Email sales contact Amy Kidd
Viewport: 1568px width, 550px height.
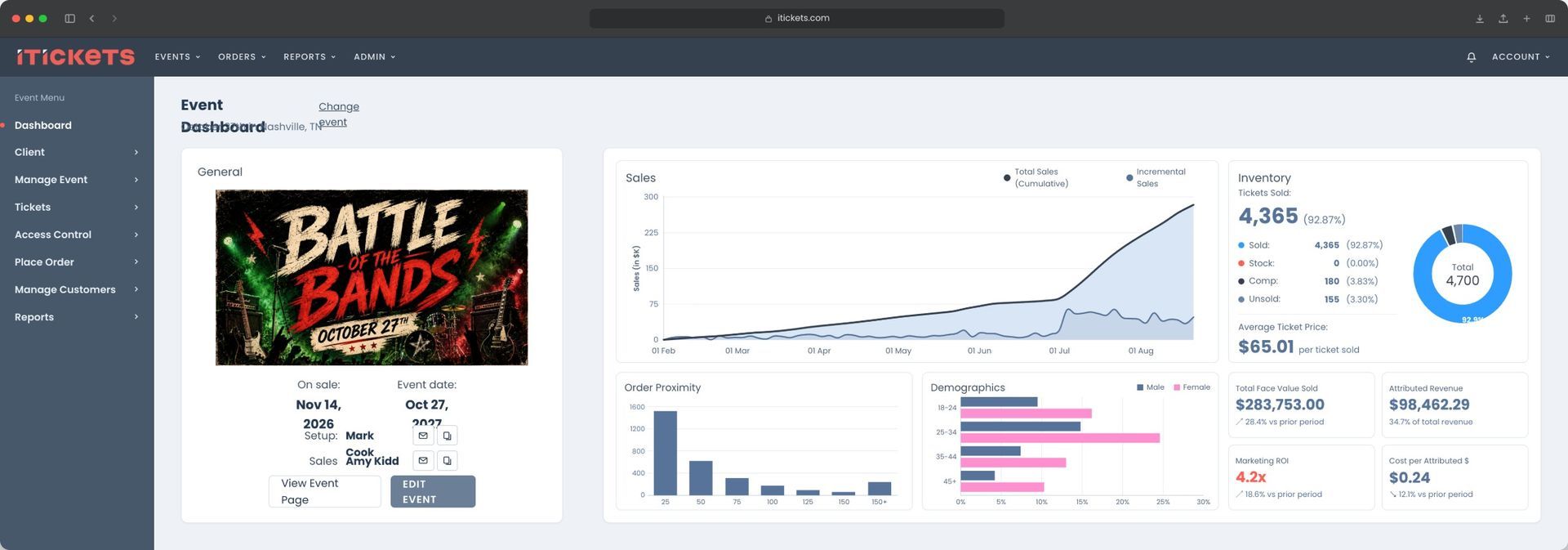pyautogui.click(x=423, y=461)
